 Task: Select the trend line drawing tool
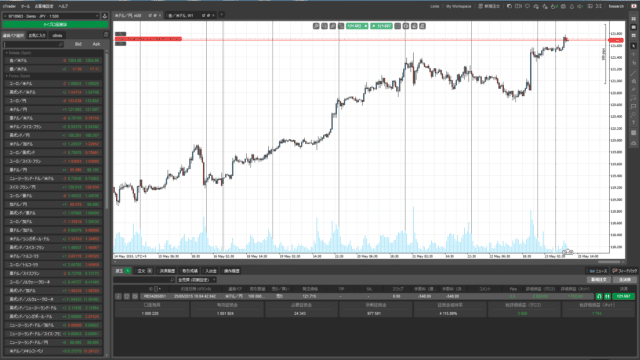point(633,73)
